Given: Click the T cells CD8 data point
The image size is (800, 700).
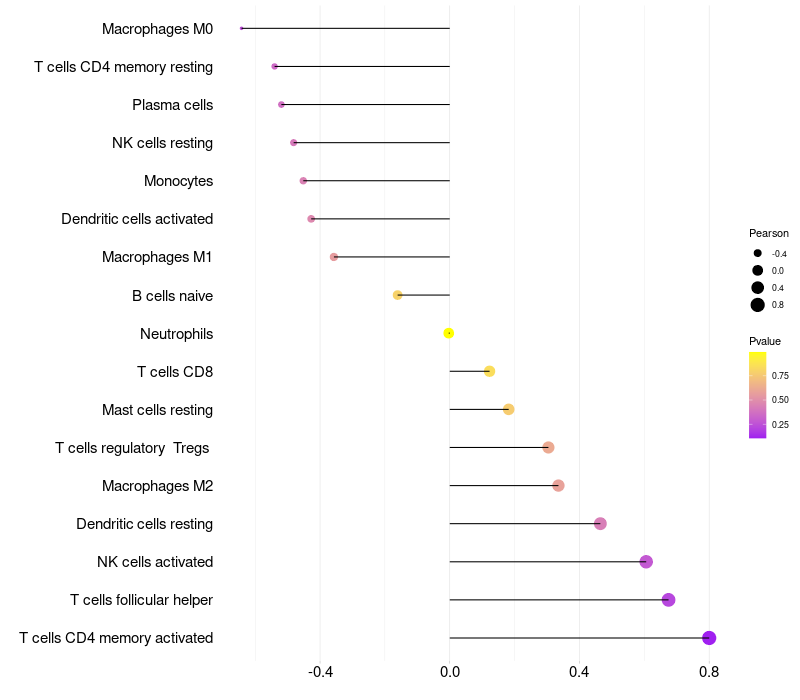Looking at the screenshot, I should tap(489, 371).
